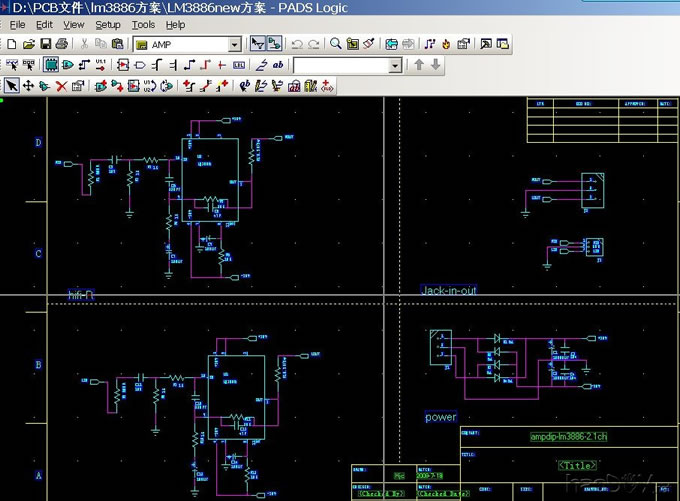Click the grey up arrow button
The image size is (680, 501).
419,65
